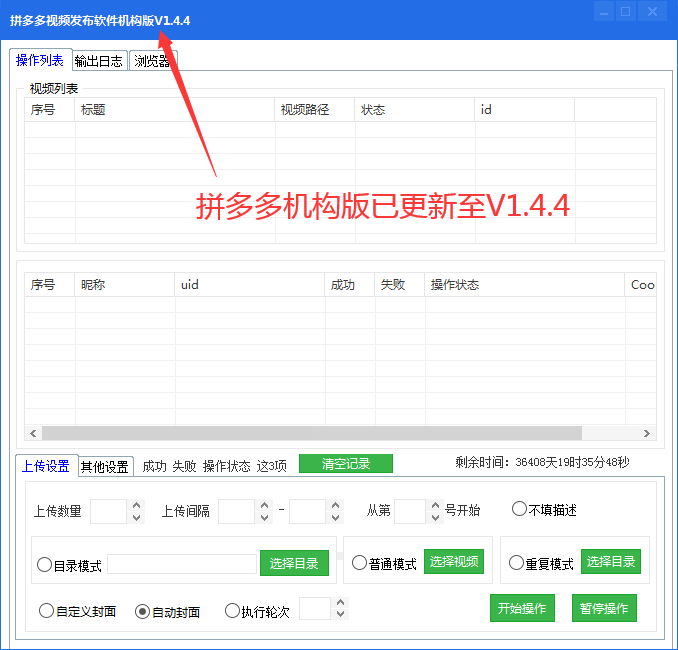The width and height of the screenshot is (678, 650).
Task: Click the 暂停操作 button
Action: [604, 608]
